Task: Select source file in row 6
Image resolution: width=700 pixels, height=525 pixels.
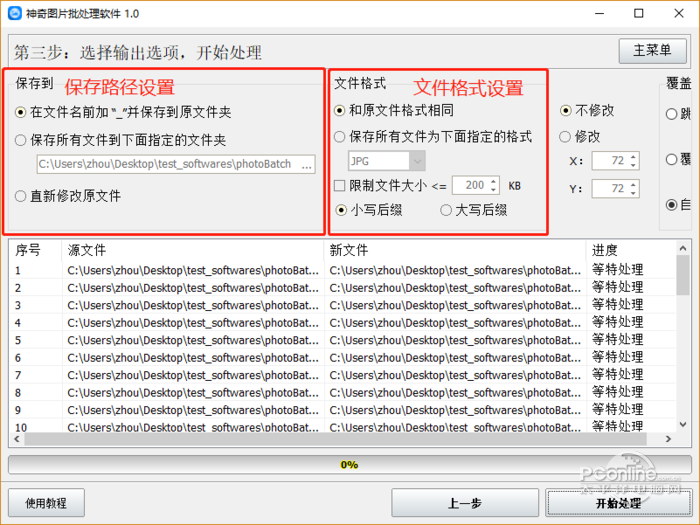Action: 193,358
